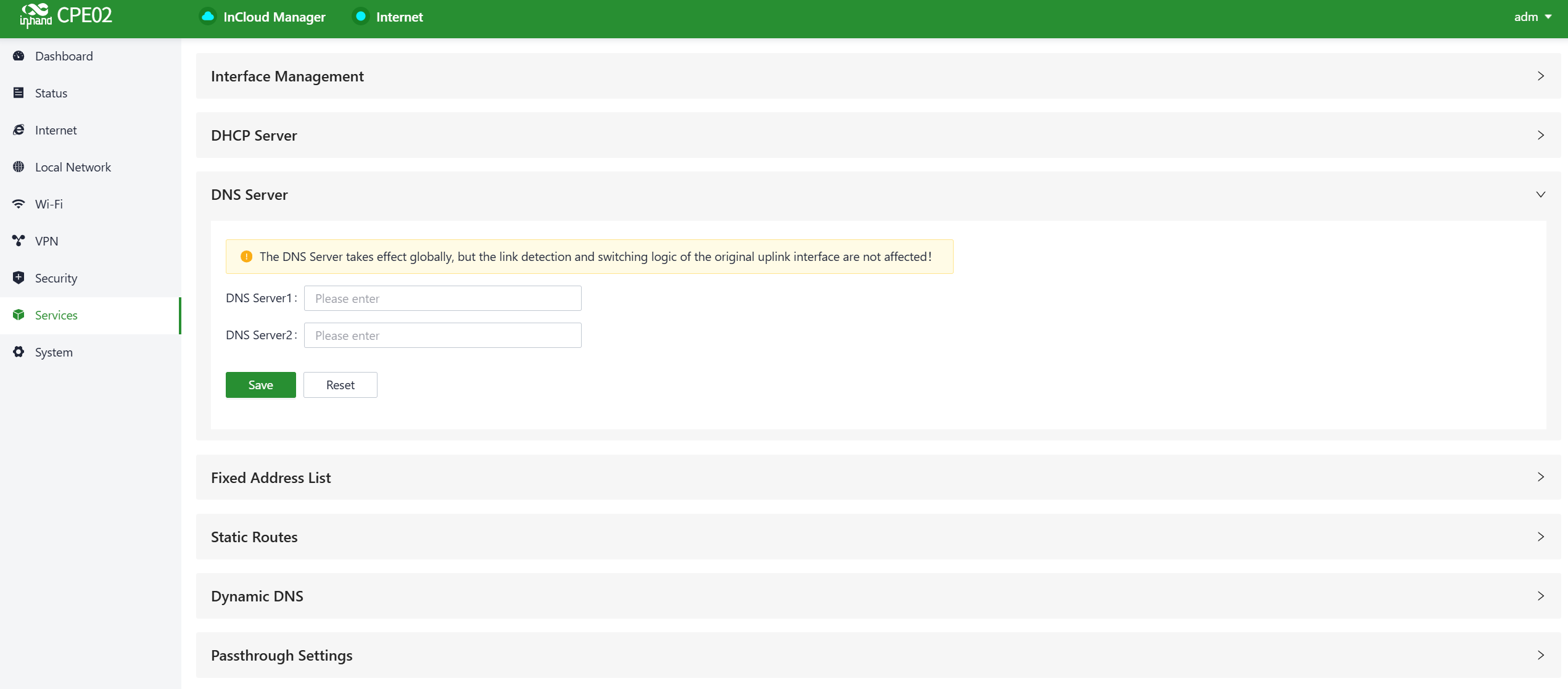Viewport: 1568px width, 689px height.
Task: Click the InCloud Manager cloud icon
Action: (208, 17)
